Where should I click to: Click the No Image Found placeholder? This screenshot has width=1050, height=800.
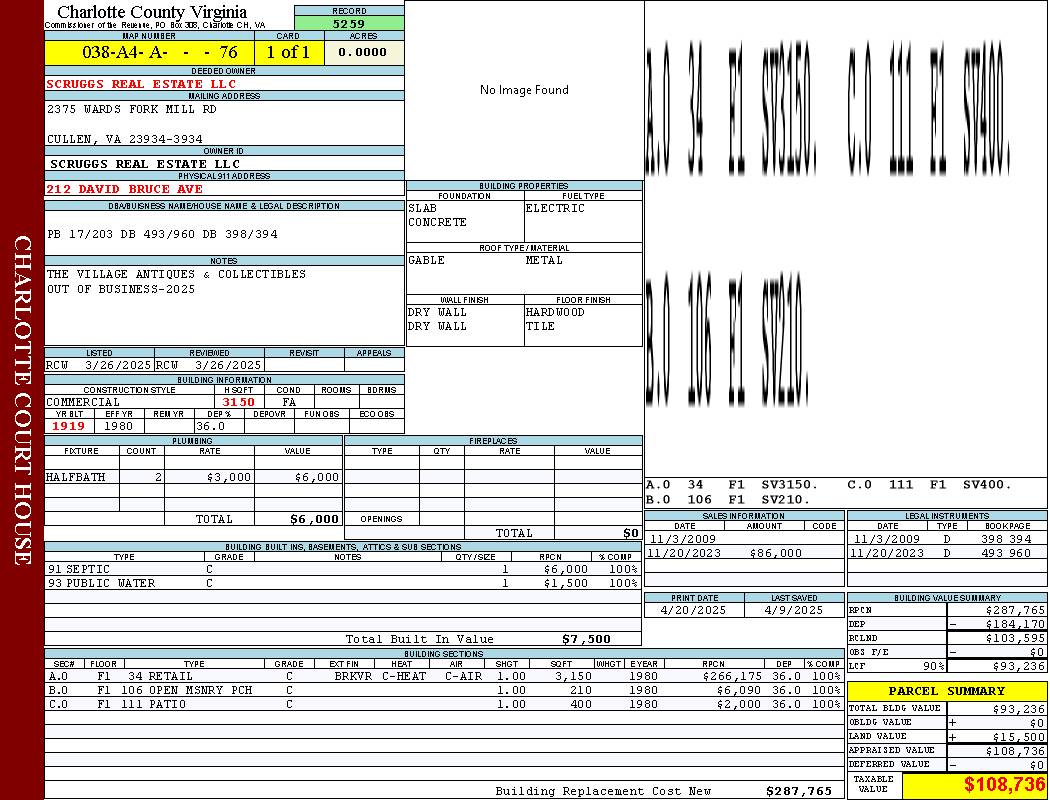pyautogui.click(x=524, y=90)
